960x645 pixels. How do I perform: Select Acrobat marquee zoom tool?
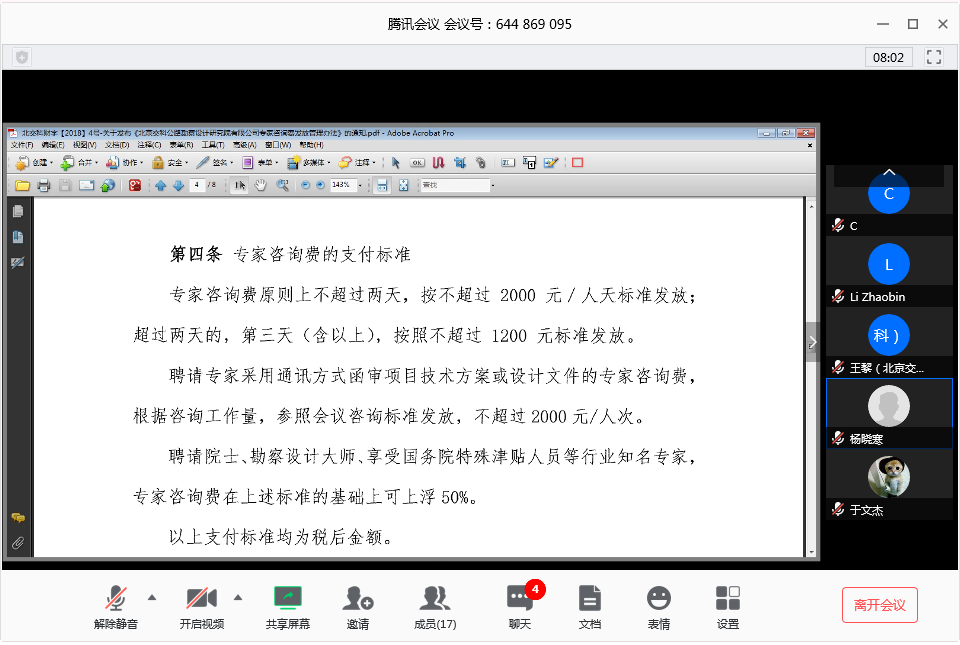point(282,185)
